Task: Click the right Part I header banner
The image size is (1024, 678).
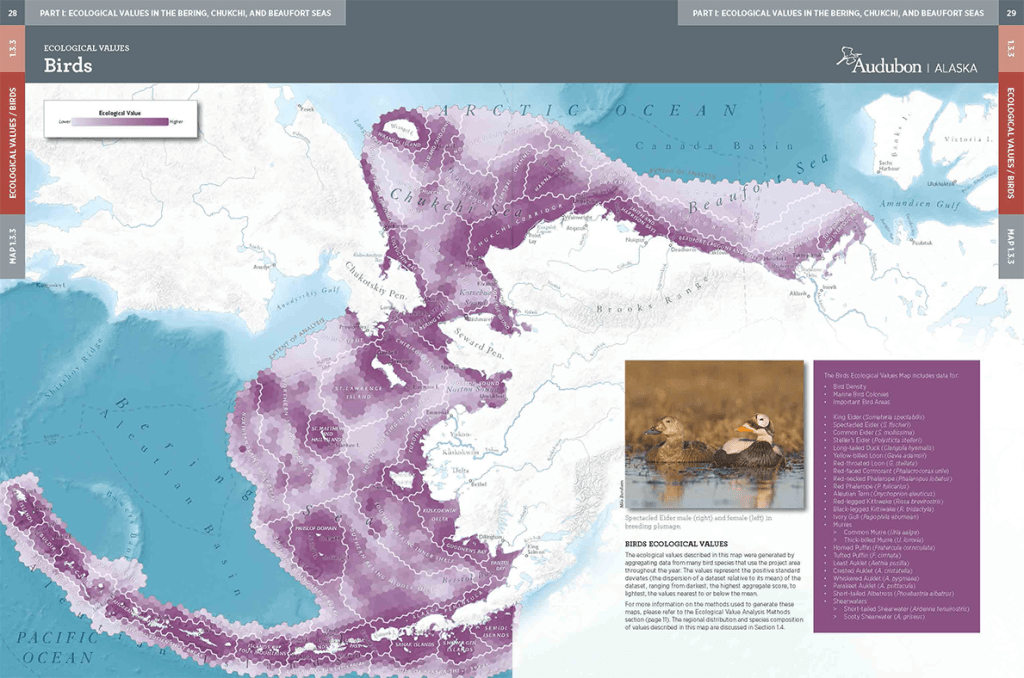Action: pos(838,11)
